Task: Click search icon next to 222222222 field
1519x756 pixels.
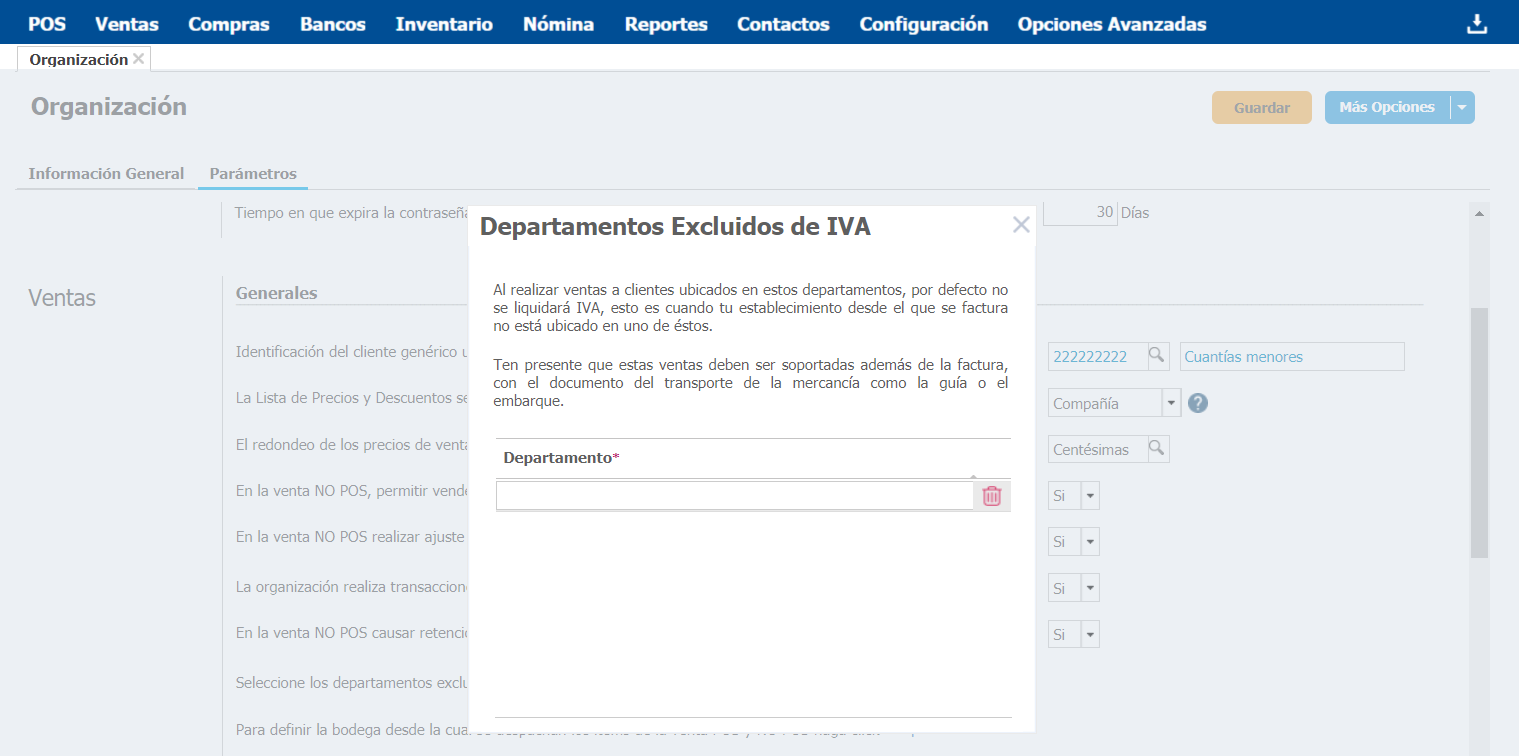Action: (x=1156, y=356)
